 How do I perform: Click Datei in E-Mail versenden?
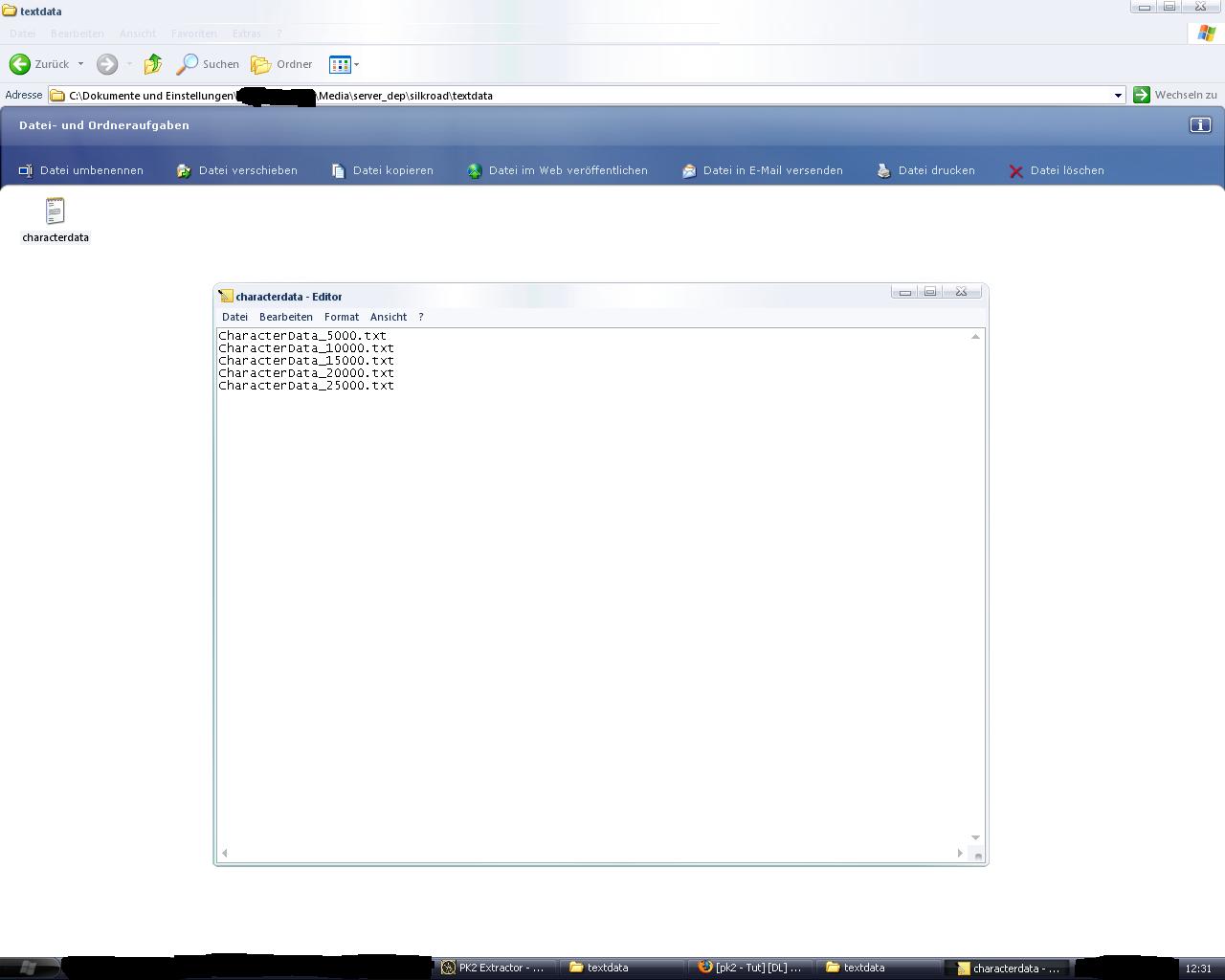point(772,170)
